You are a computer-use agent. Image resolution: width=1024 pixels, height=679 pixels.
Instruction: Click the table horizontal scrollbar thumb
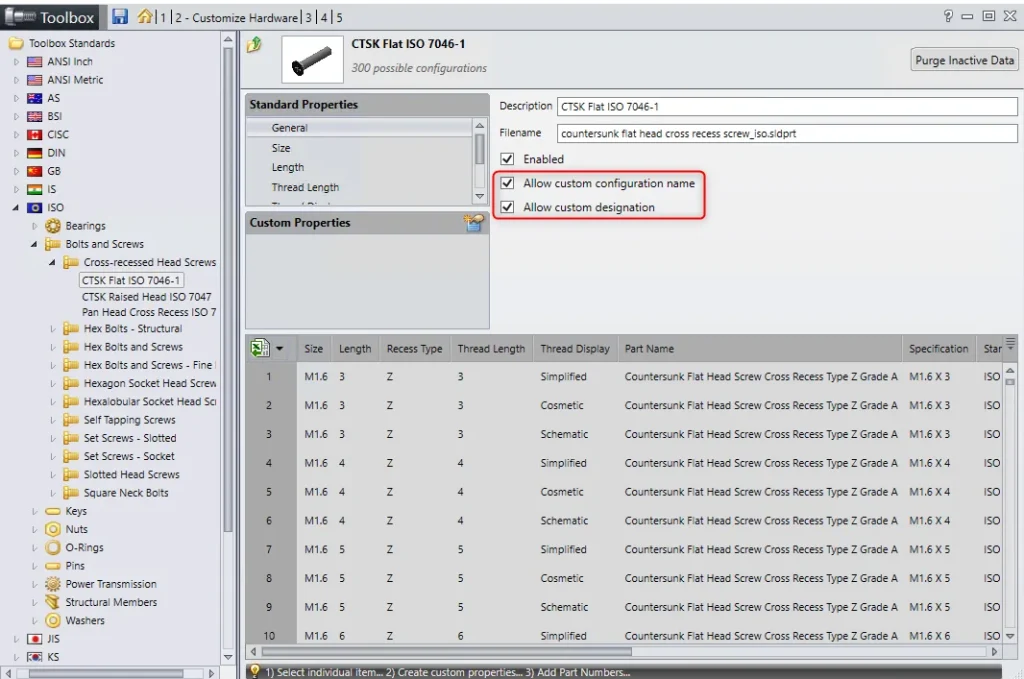click(447, 652)
